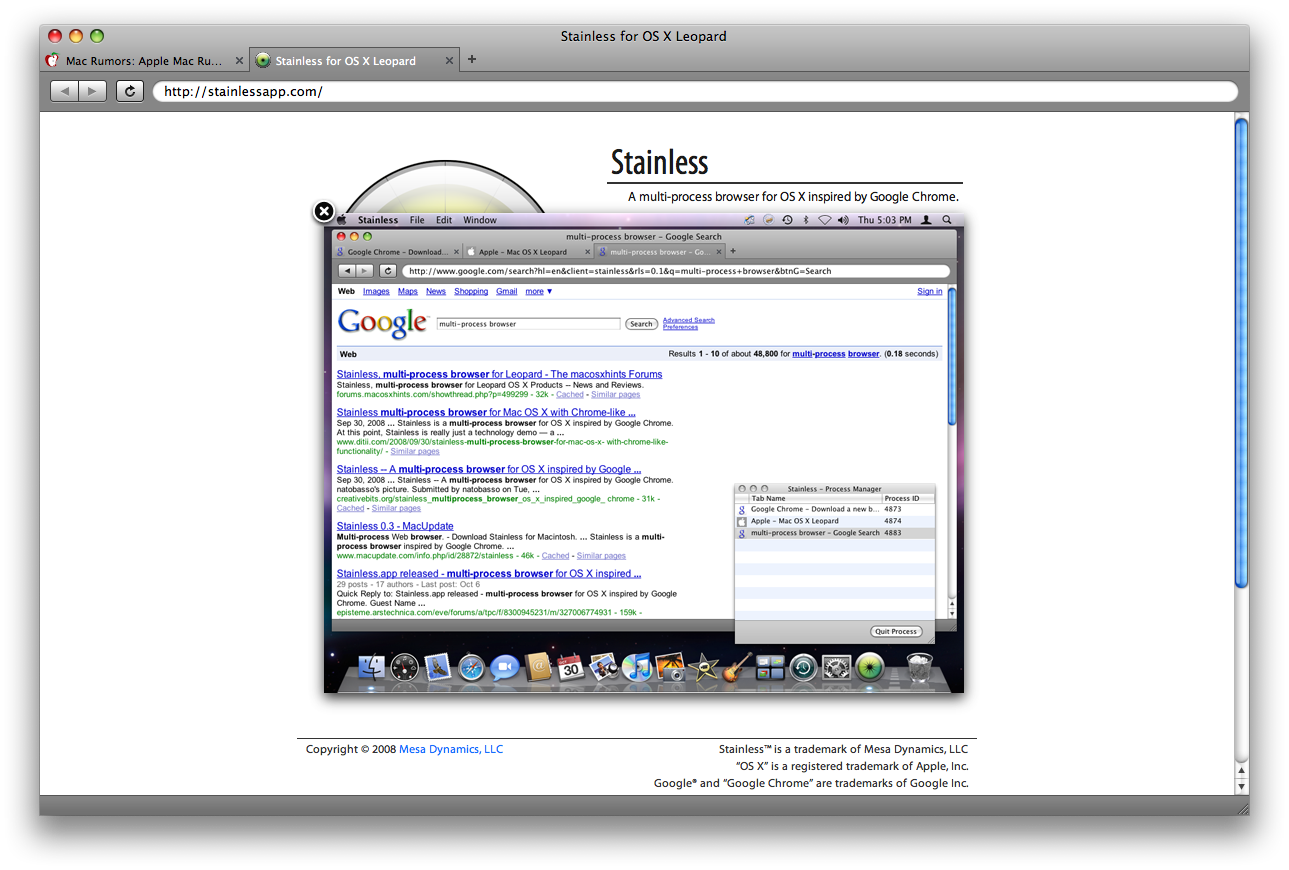Click the Time Machine icon in the pictured Dock

pos(803,667)
